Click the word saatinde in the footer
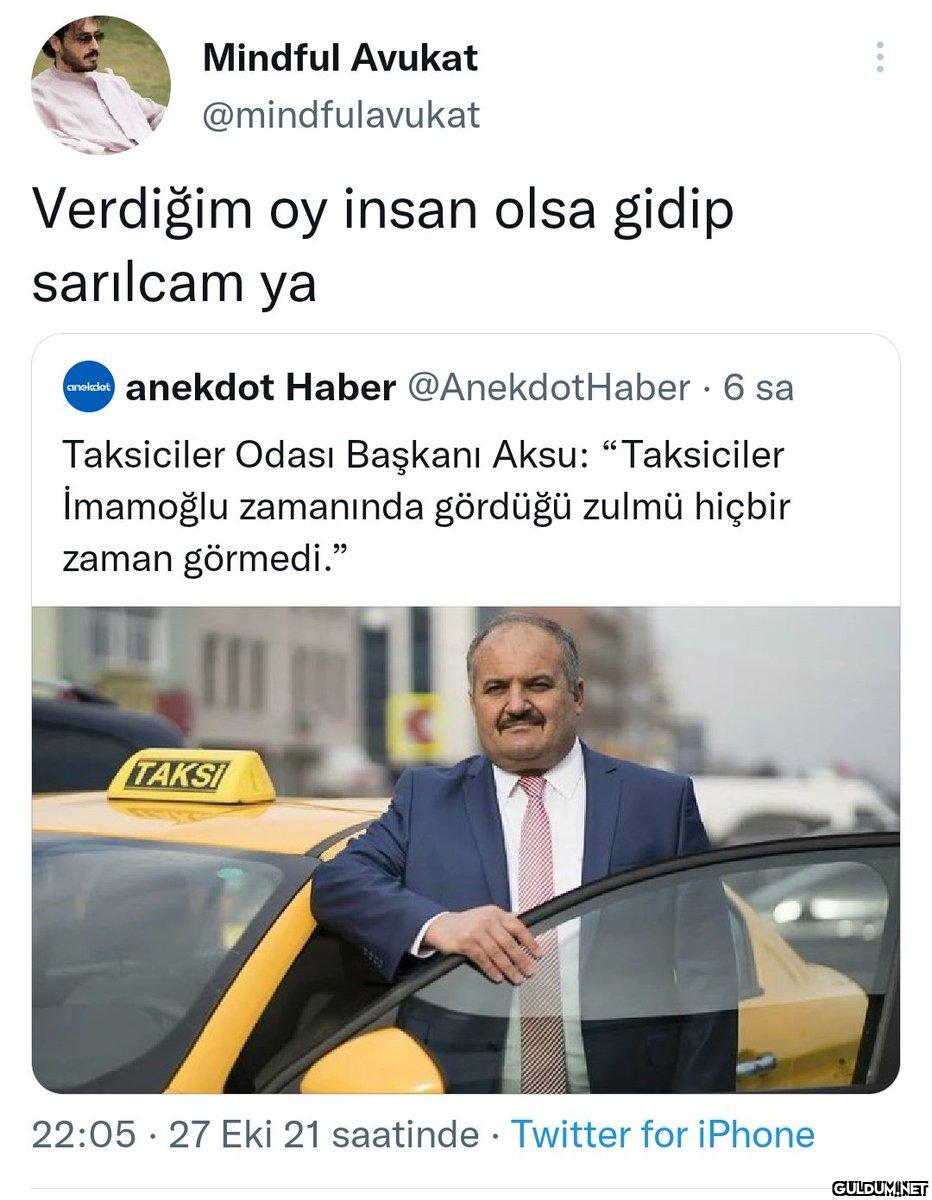Screen dimensions: 932x1200 pyautogui.click(x=405, y=1134)
